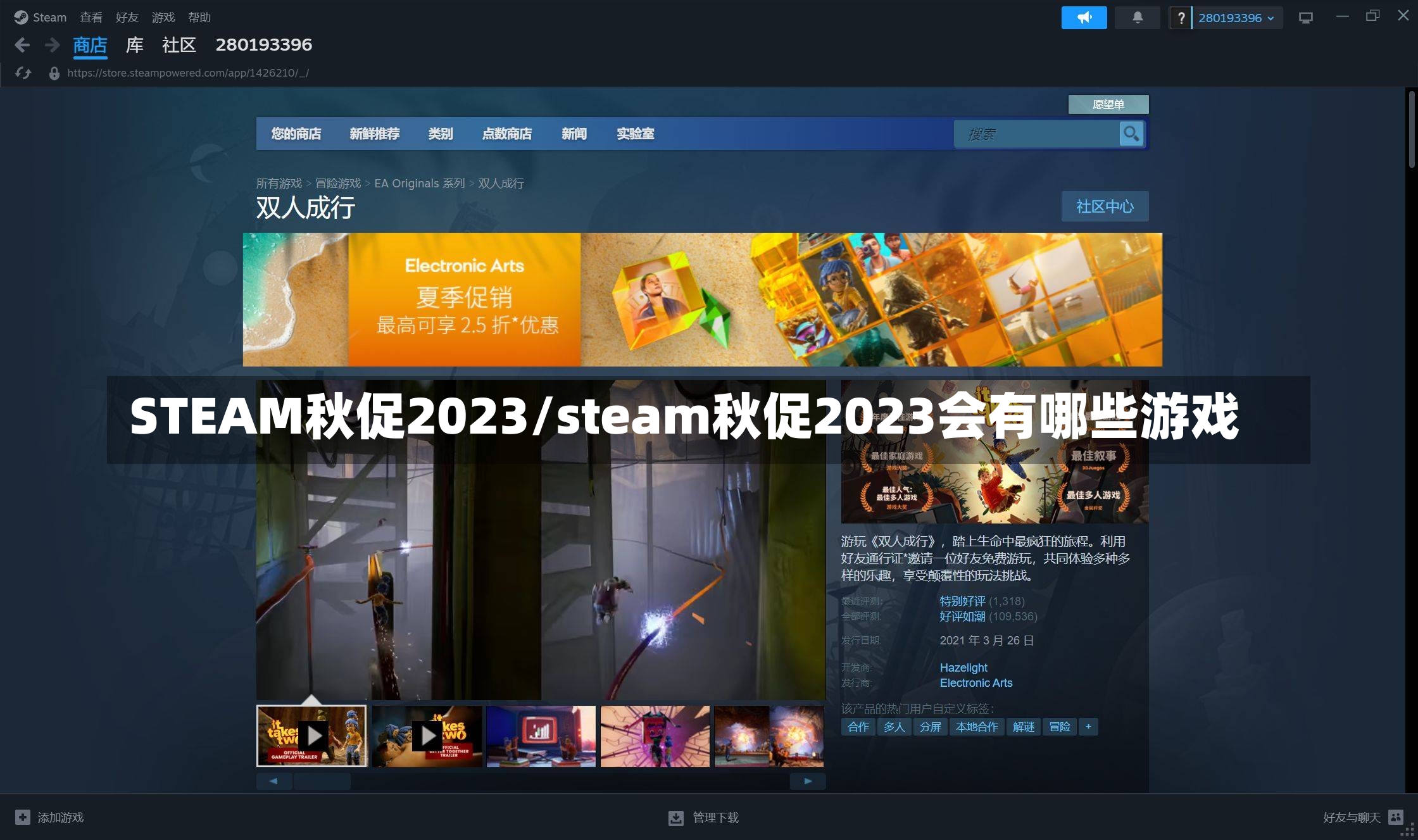
Task: Follow 冒险游戏 breadcrumb link
Action: point(338,184)
